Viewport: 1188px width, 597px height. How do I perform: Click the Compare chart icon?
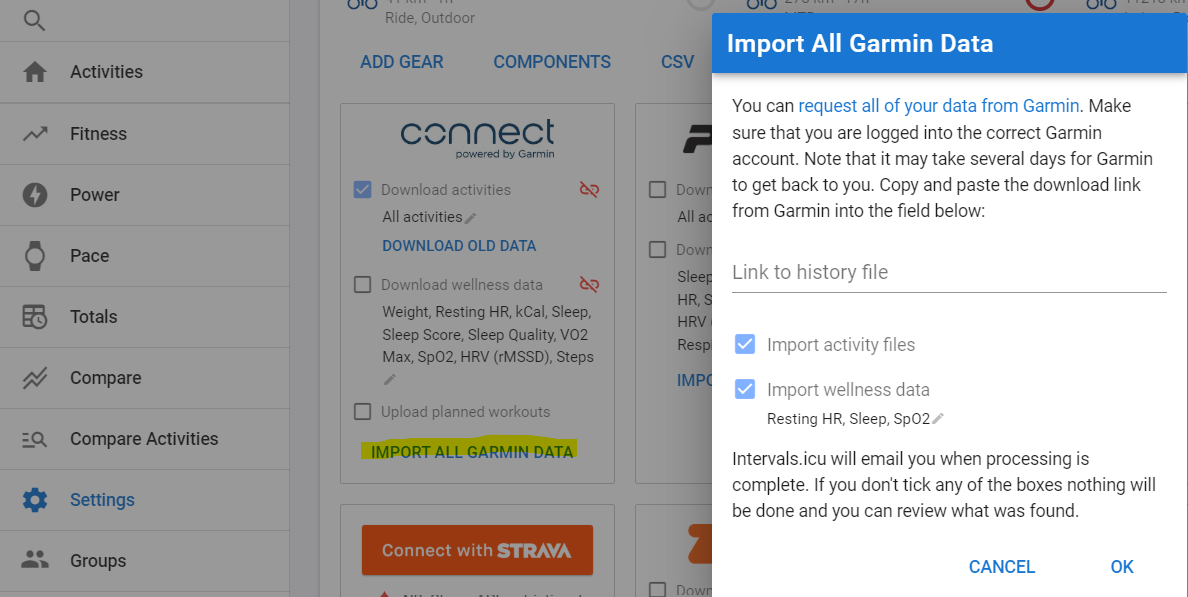pos(35,378)
